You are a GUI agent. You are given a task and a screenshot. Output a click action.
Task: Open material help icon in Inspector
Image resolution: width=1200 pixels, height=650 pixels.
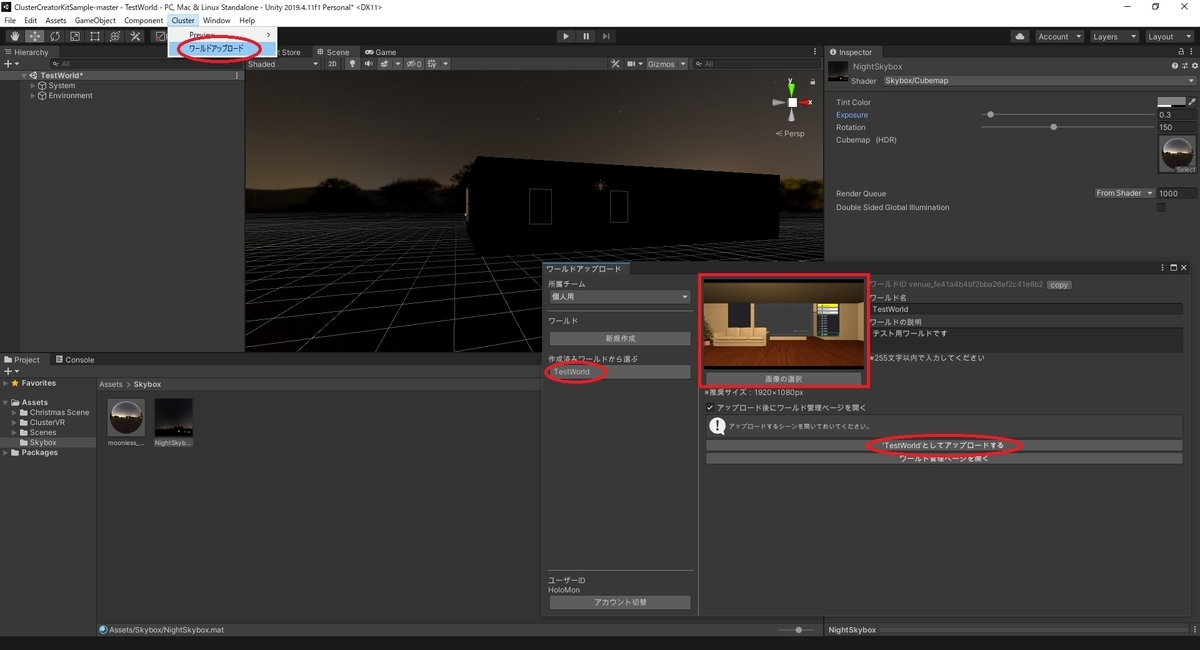[x=1175, y=66]
